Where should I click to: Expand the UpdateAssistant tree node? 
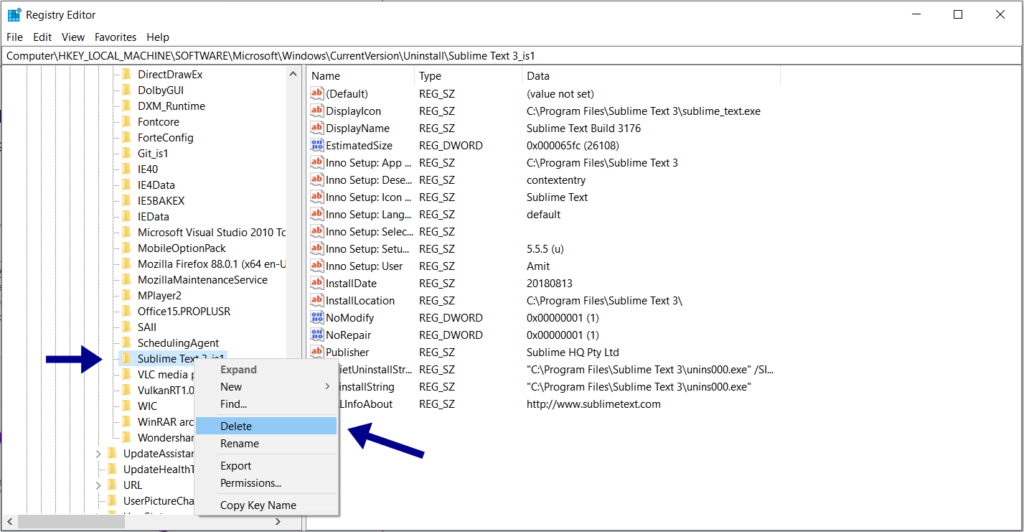(97, 454)
